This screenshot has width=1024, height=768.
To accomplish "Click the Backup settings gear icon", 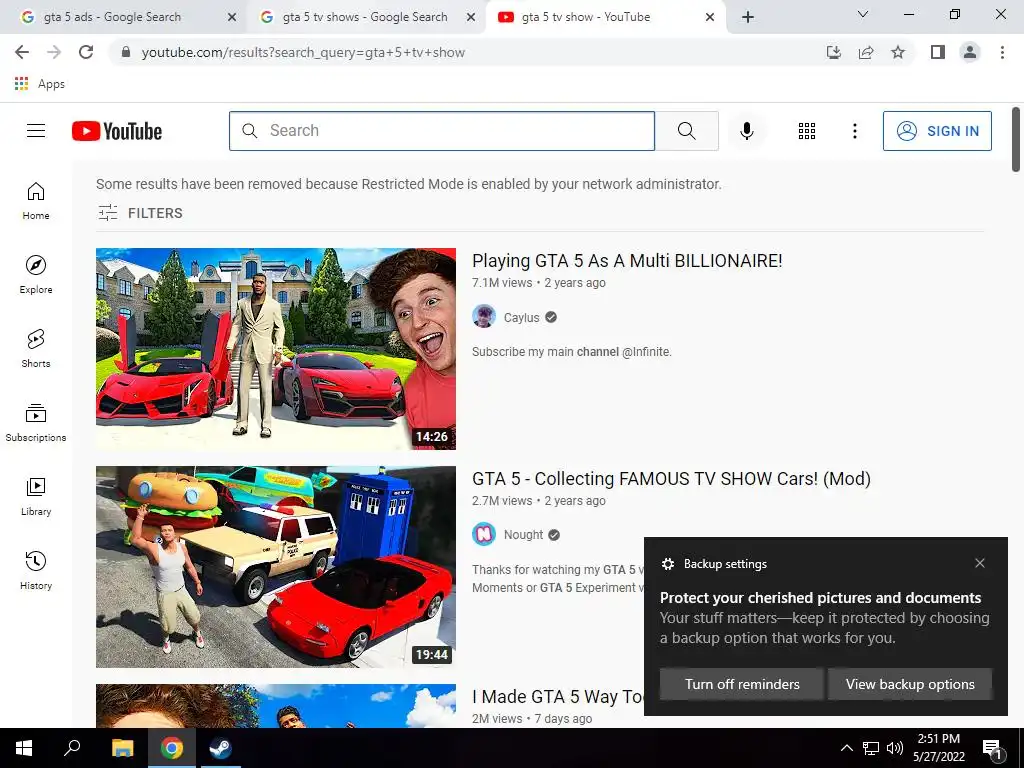I will pos(667,564).
